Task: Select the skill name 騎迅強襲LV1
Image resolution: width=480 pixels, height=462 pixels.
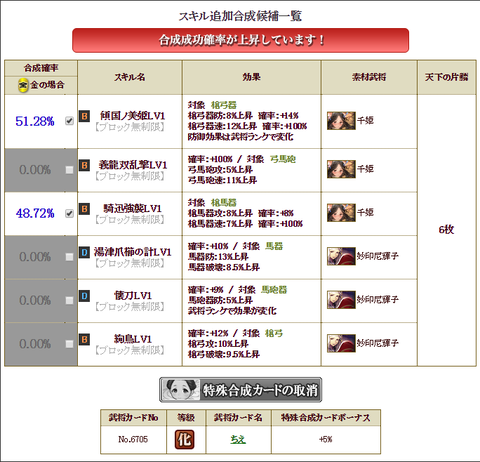Action: pos(132,209)
